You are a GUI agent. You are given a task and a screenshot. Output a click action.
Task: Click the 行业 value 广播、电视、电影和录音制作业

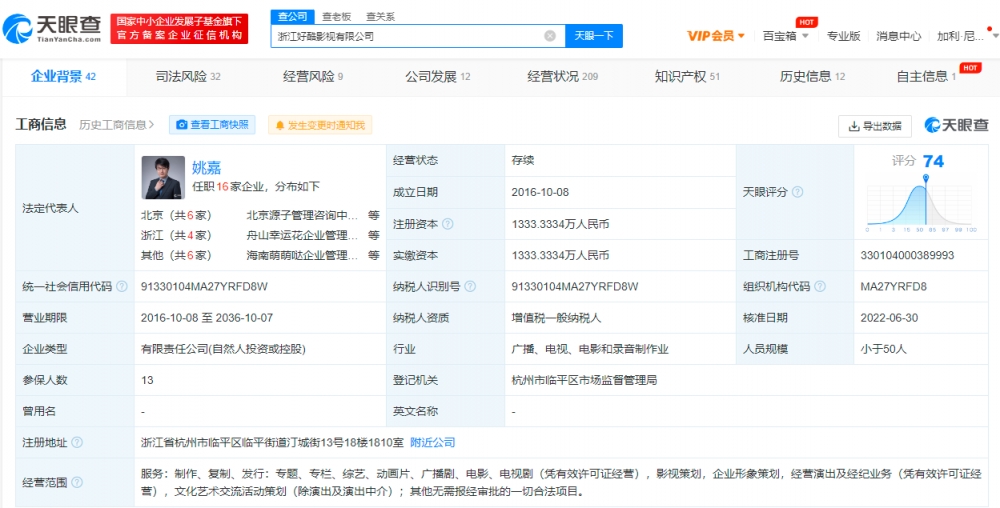coord(590,349)
